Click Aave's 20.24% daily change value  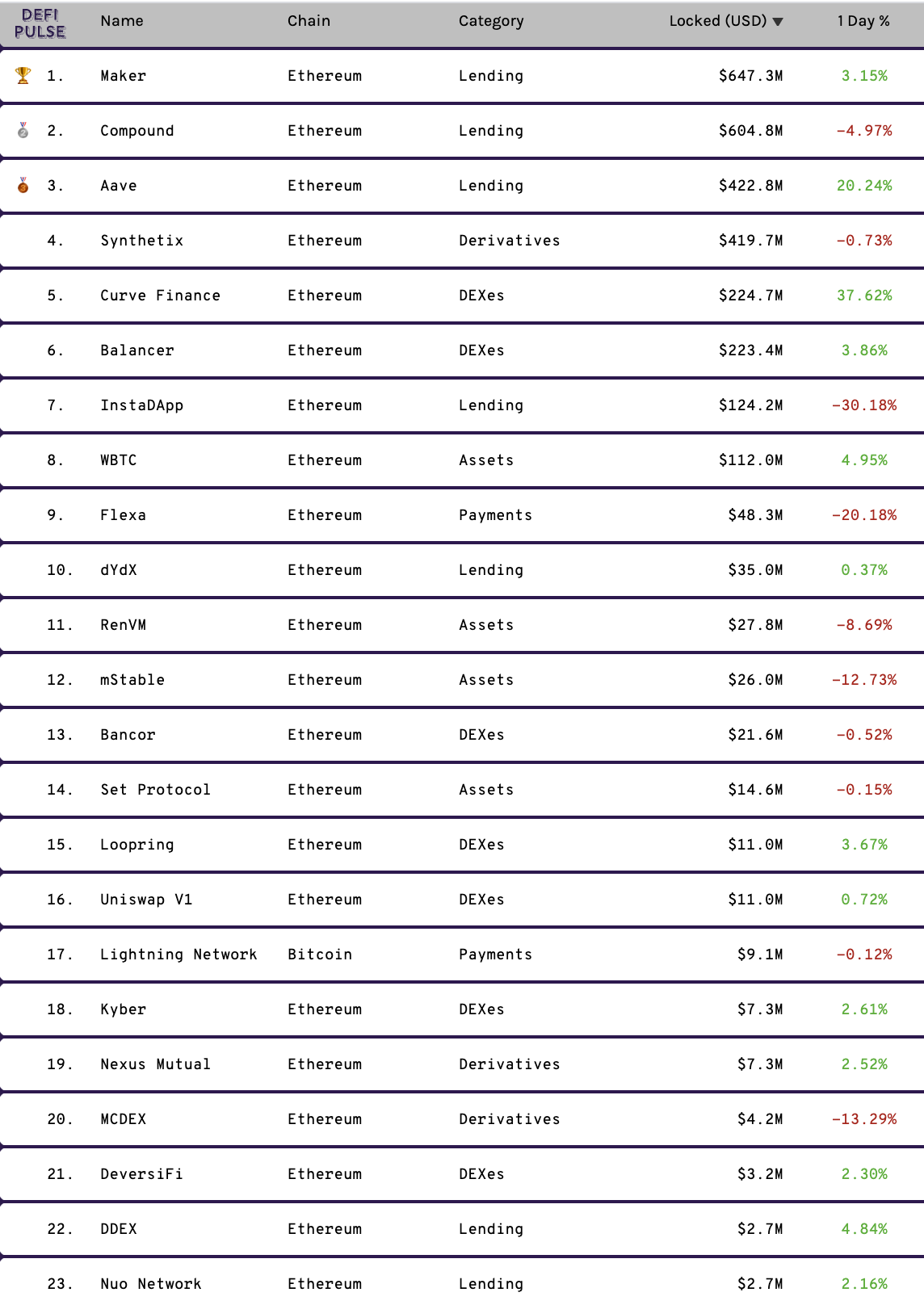(864, 186)
